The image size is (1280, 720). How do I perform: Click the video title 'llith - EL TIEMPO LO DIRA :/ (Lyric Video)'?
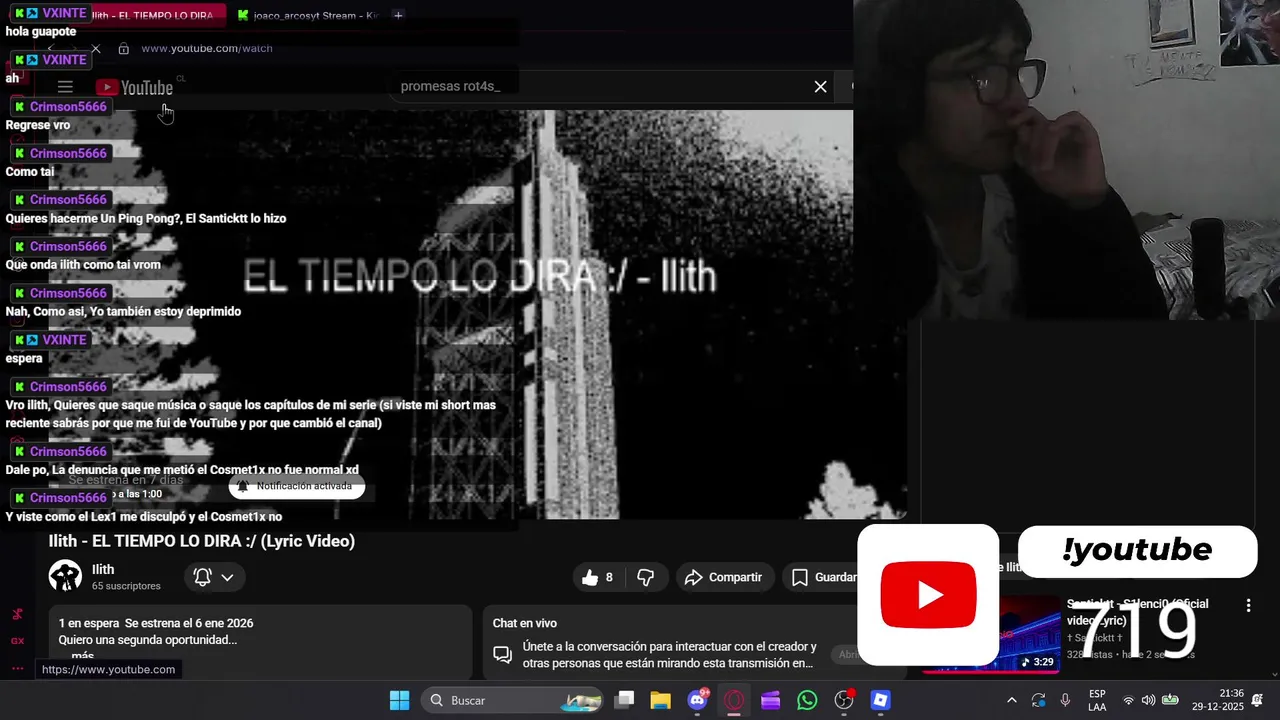point(202,541)
